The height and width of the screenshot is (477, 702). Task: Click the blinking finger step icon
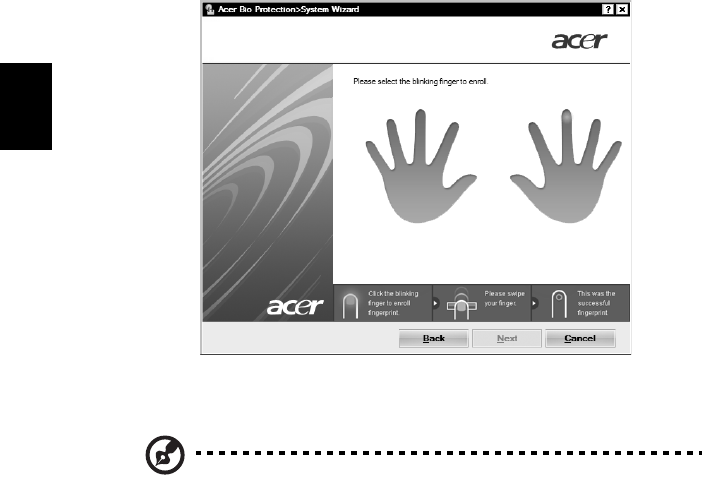(350, 305)
